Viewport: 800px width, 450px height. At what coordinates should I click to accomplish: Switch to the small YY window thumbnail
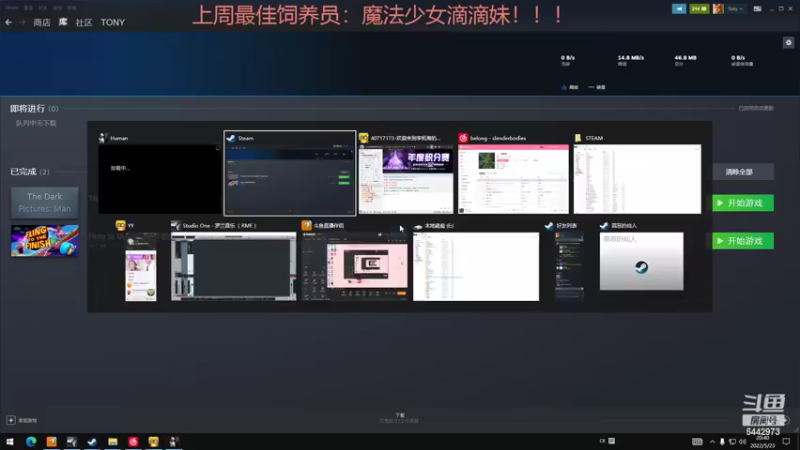point(141,267)
